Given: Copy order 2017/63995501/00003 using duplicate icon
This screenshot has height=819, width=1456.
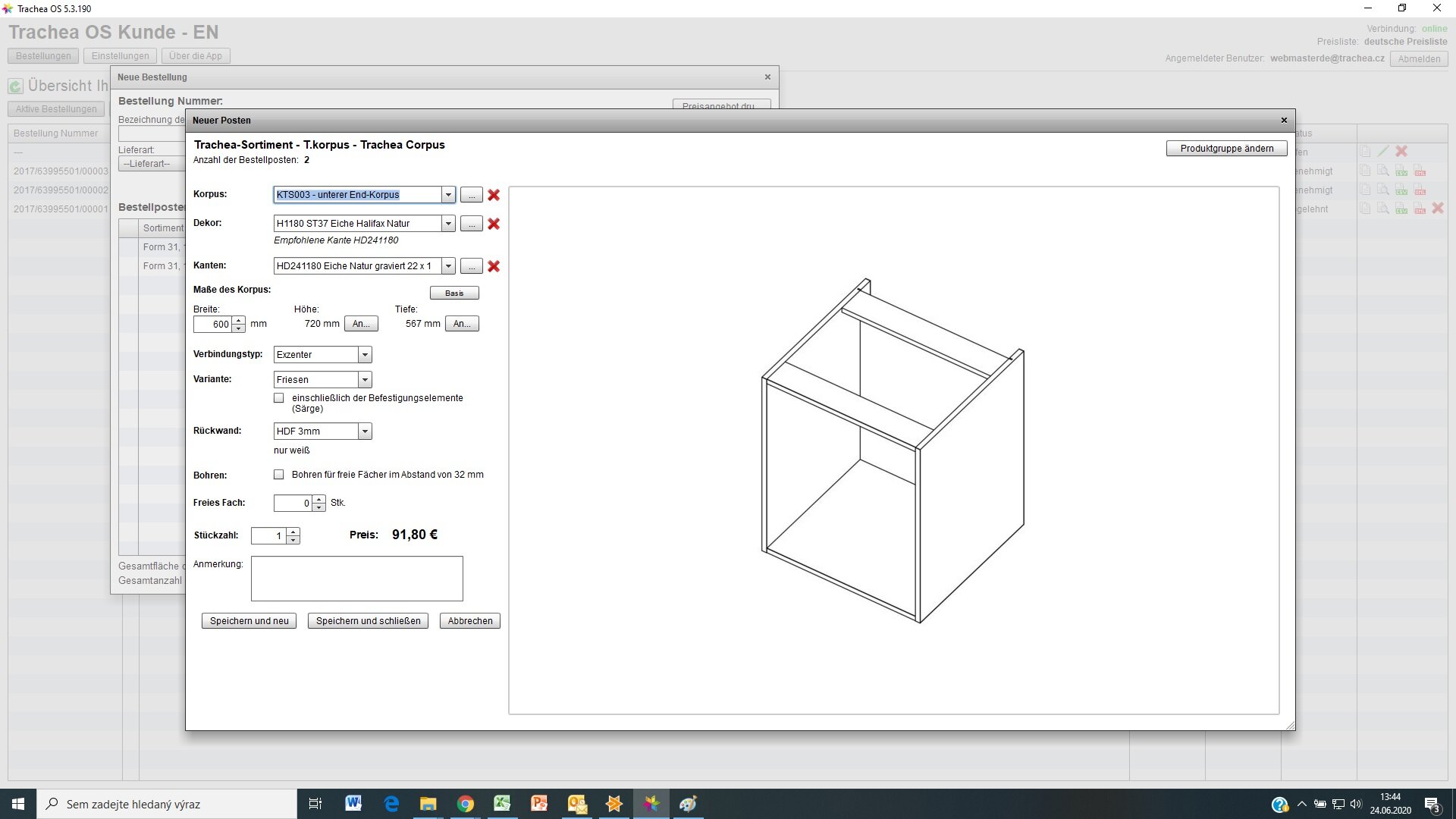Looking at the screenshot, I should (x=1365, y=171).
